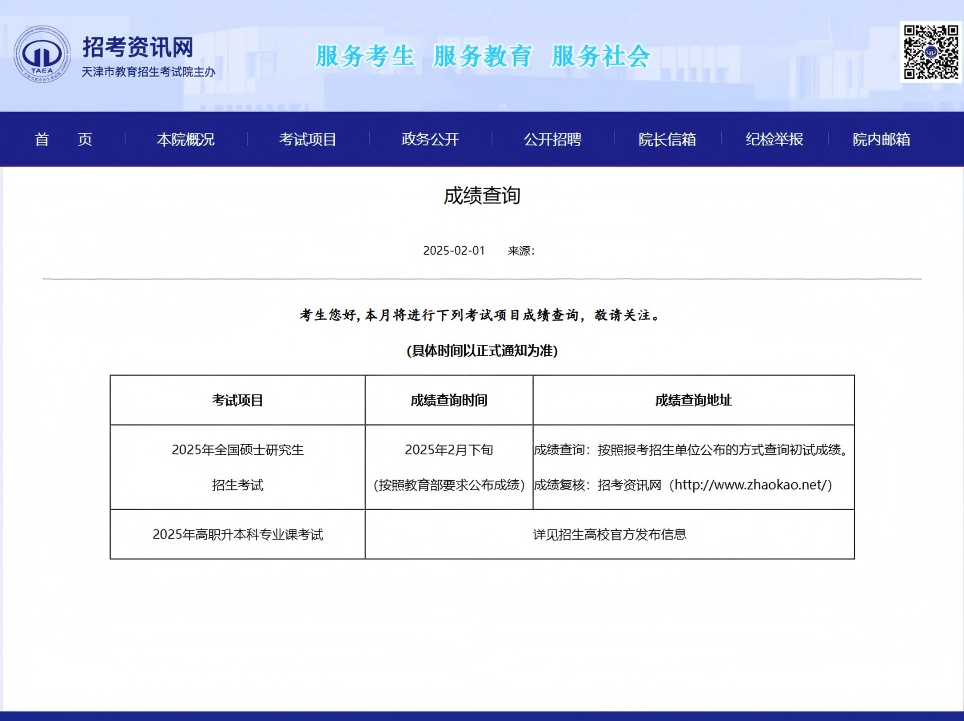Click the slogan 服务考生 服务教育 服务社会
This screenshot has height=721, width=964.
point(482,55)
